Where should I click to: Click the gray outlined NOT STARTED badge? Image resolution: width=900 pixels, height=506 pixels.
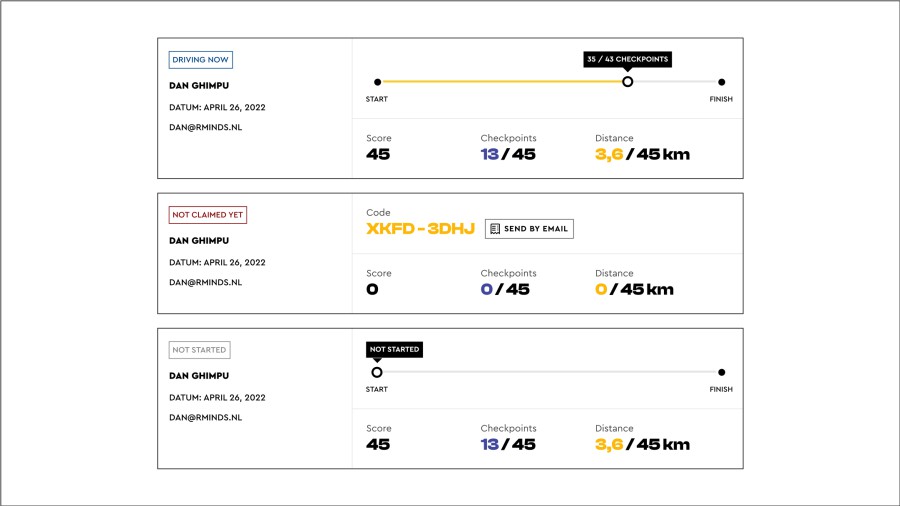click(199, 350)
